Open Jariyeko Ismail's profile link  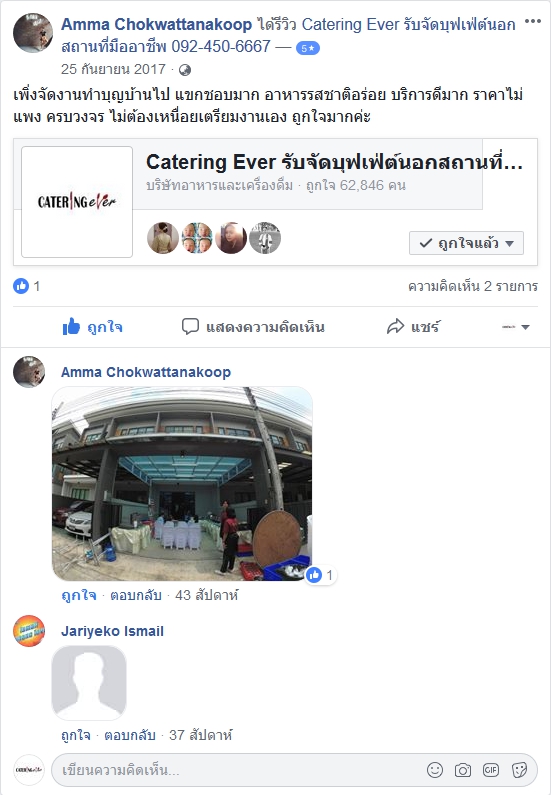pos(112,631)
